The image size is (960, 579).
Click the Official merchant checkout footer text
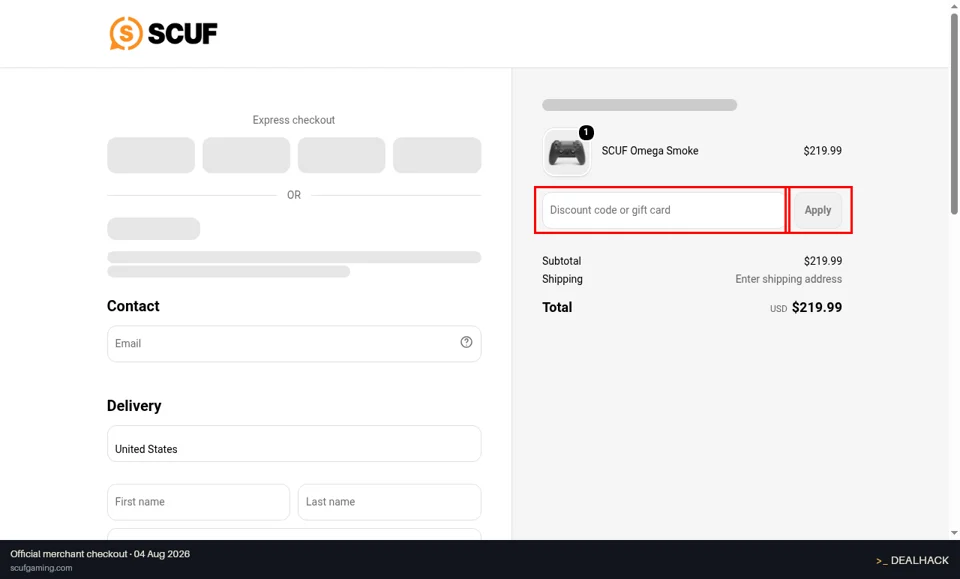coord(100,554)
